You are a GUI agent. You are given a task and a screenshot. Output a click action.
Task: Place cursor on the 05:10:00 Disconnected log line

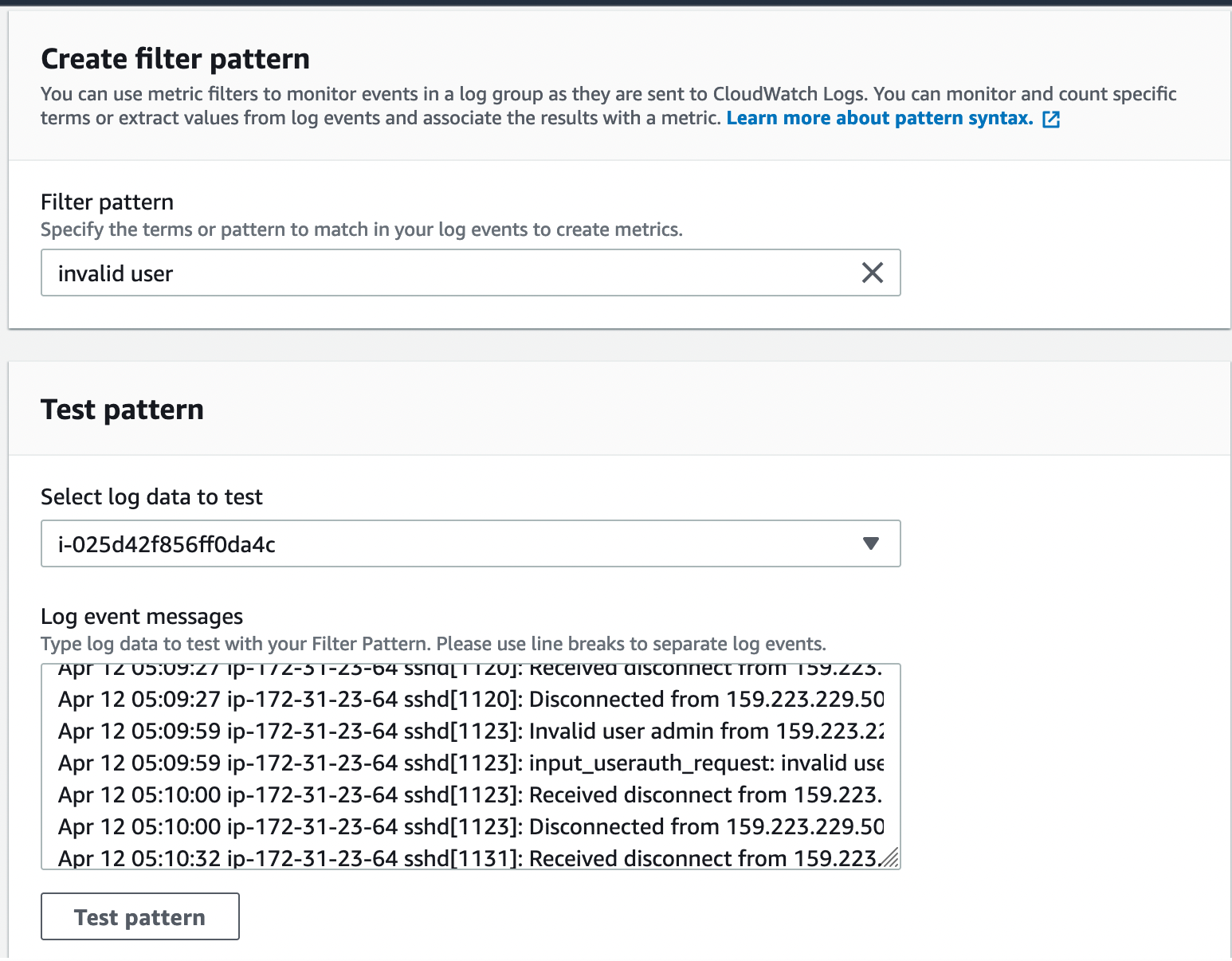(x=470, y=827)
